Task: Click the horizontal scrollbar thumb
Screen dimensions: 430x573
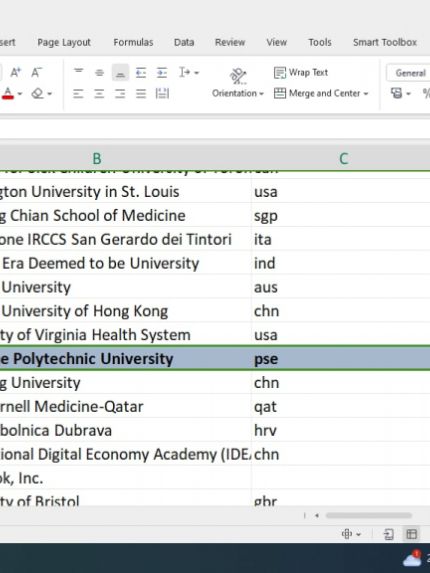Action: click(369, 516)
